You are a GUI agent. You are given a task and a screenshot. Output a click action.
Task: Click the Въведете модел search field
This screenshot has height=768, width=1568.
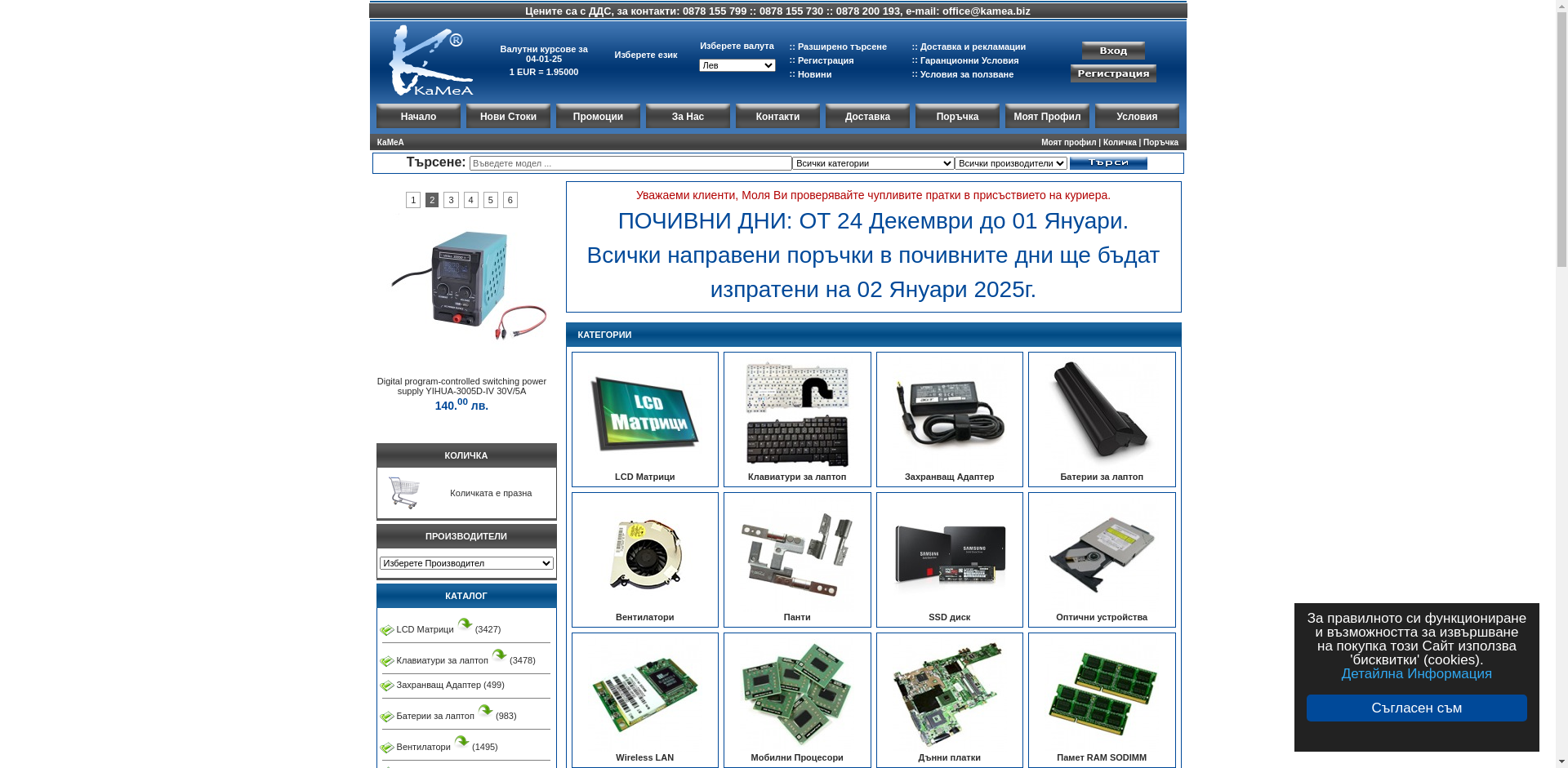[629, 163]
